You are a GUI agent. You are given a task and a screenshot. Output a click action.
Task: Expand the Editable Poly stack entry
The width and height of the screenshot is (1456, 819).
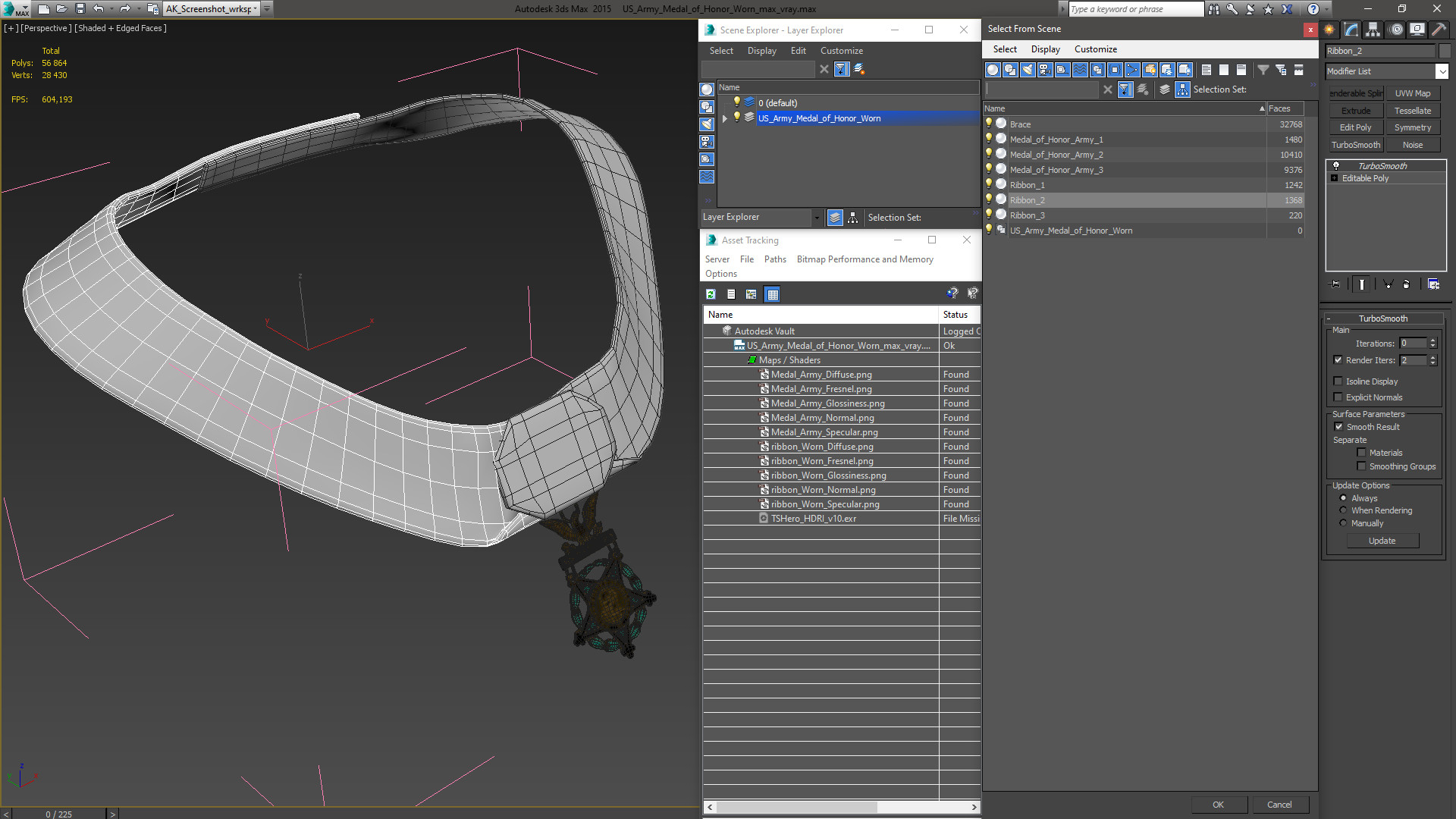[1335, 178]
